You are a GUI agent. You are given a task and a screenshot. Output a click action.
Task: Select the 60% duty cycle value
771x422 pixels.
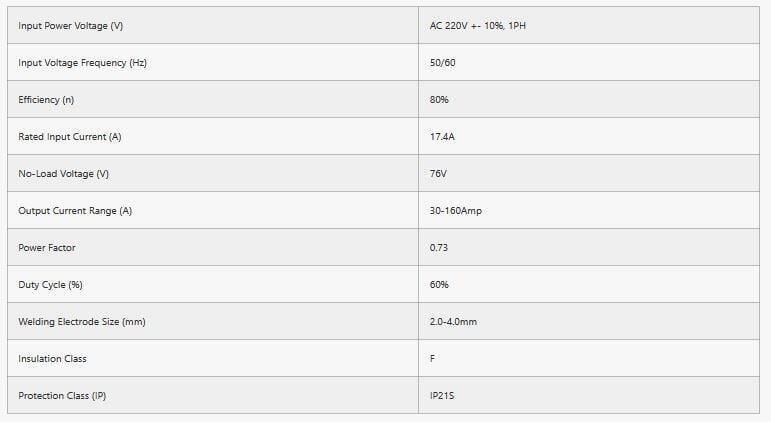pyautogui.click(x=439, y=285)
